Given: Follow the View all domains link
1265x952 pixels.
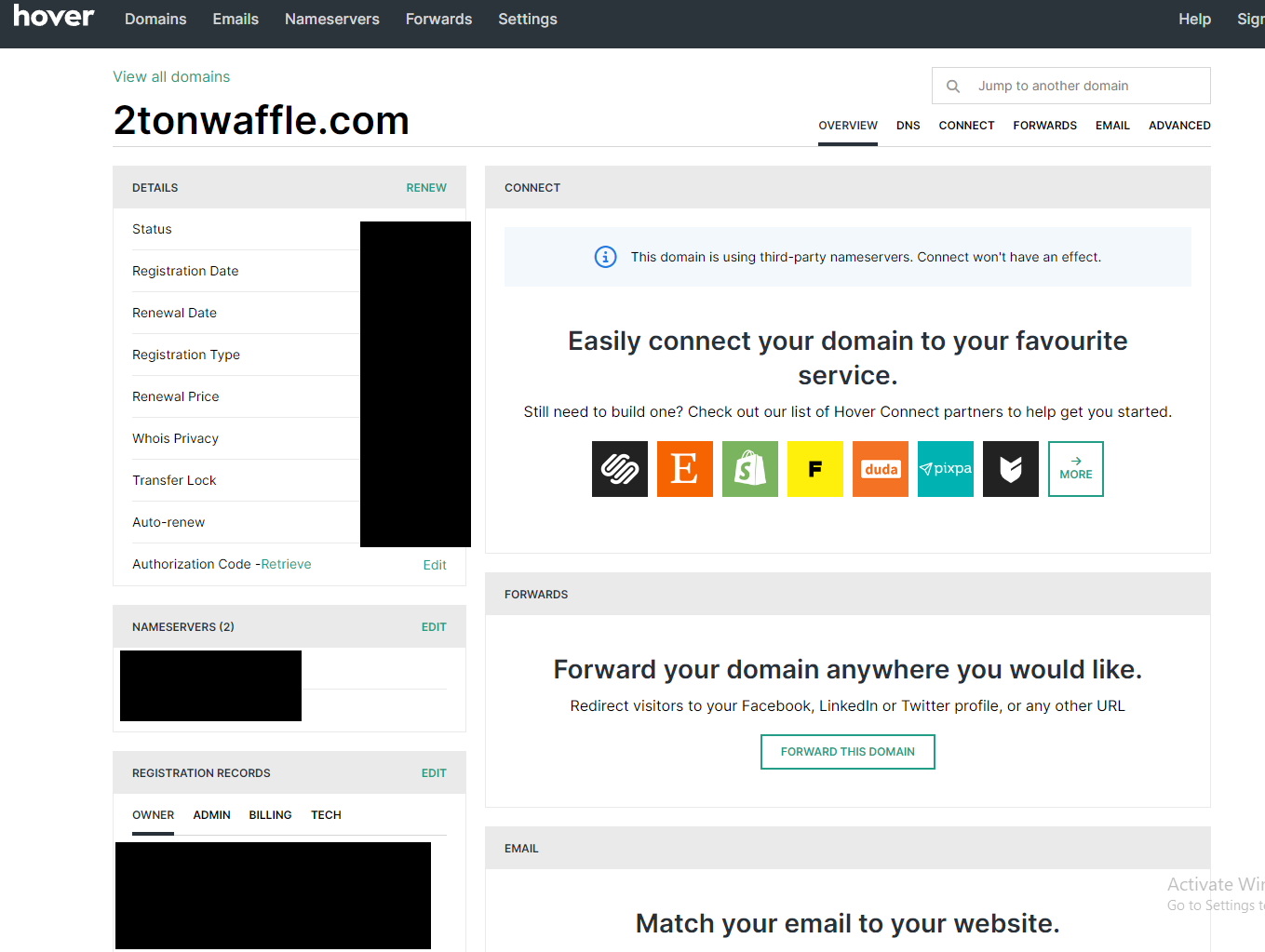Looking at the screenshot, I should (171, 77).
